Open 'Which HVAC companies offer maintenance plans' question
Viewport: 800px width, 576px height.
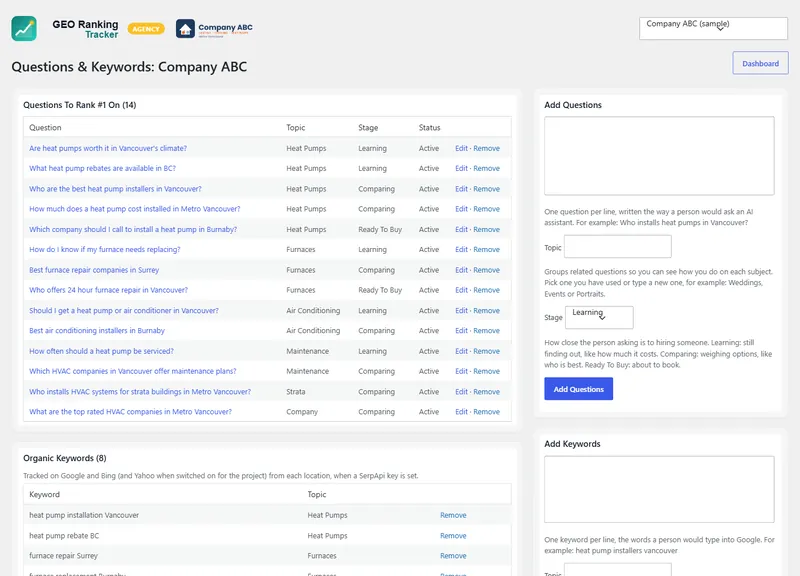[x=133, y=371]
